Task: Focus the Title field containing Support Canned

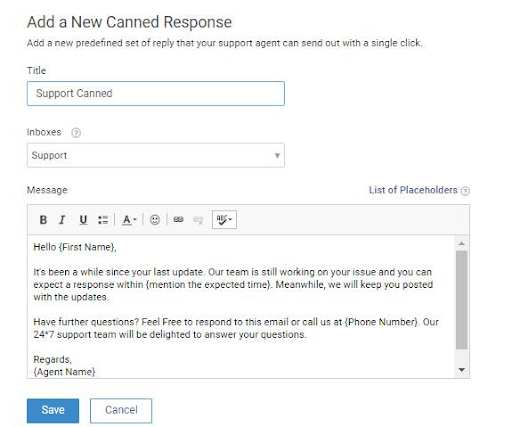Action: click(156, 93)
